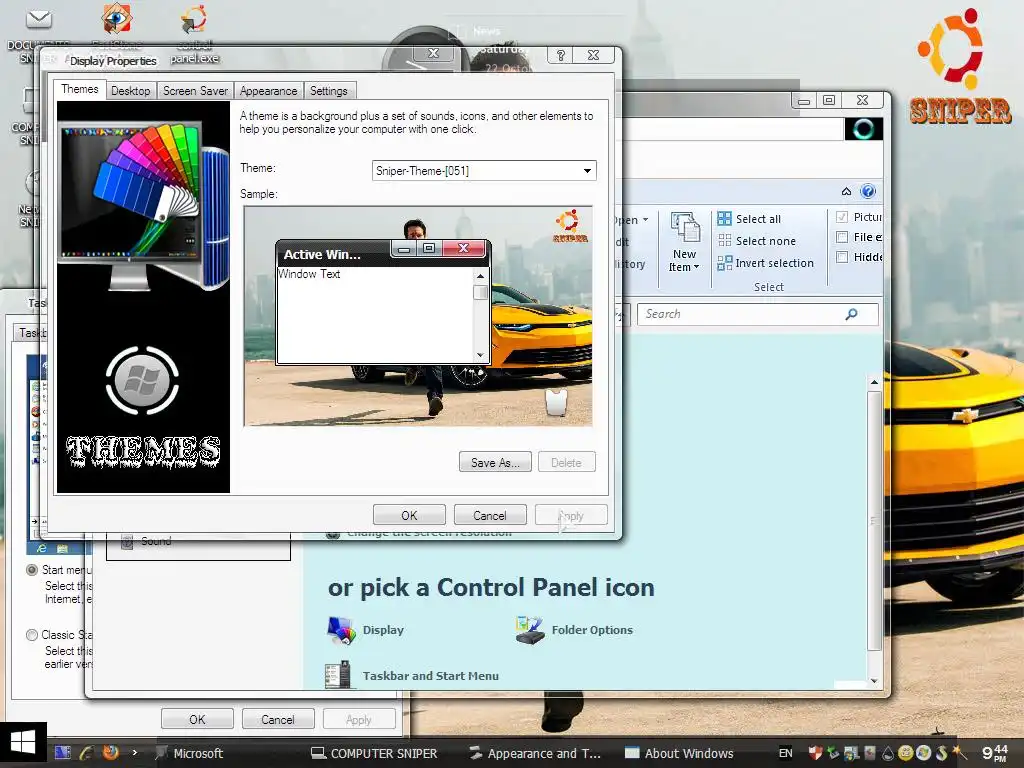Click Invert selection icon in ribbon
The height and width of the screenshot is (768, 1024).
[x=724, y=263]
